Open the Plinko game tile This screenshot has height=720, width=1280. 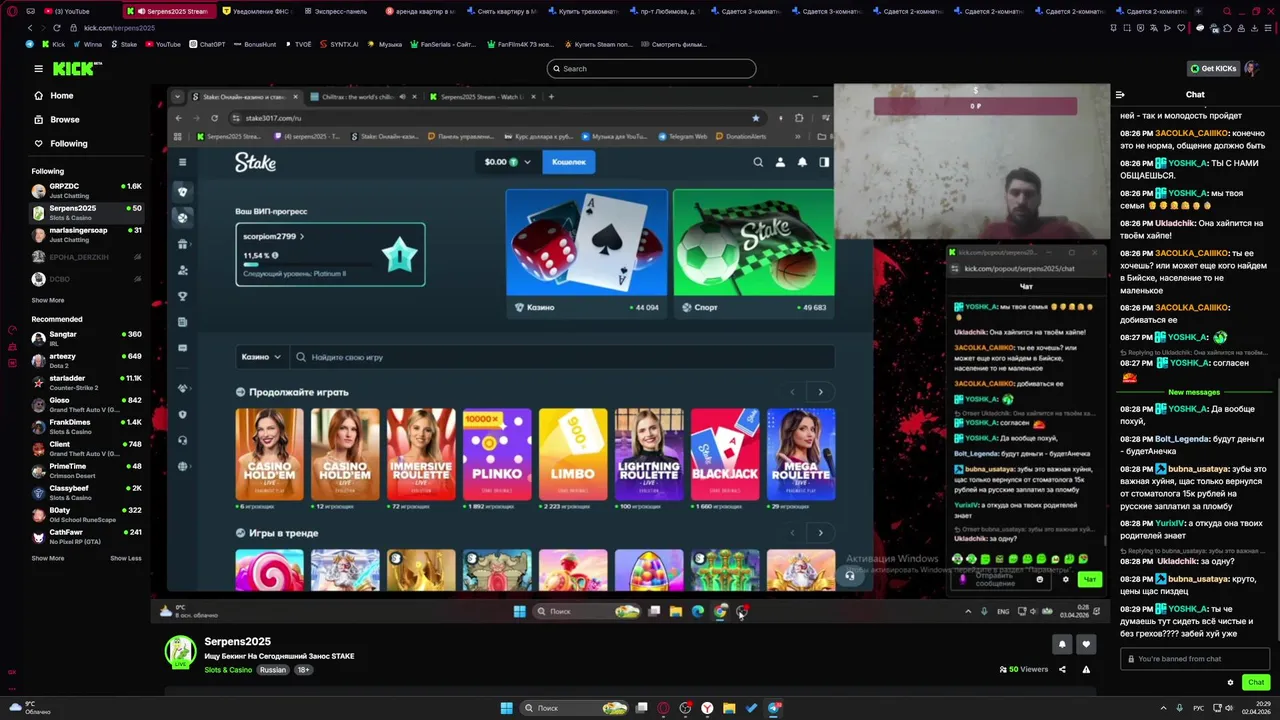497,454
